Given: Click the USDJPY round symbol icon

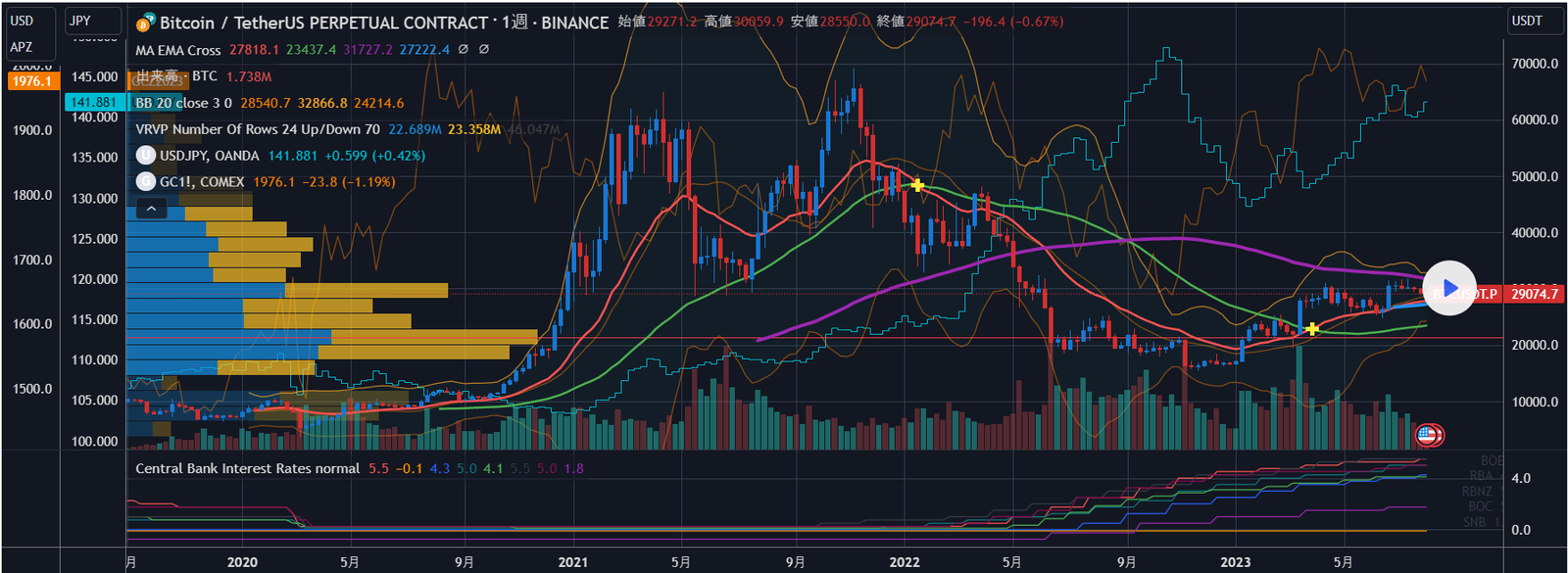Looking at the screenshot, I should (x=146, y=155).
